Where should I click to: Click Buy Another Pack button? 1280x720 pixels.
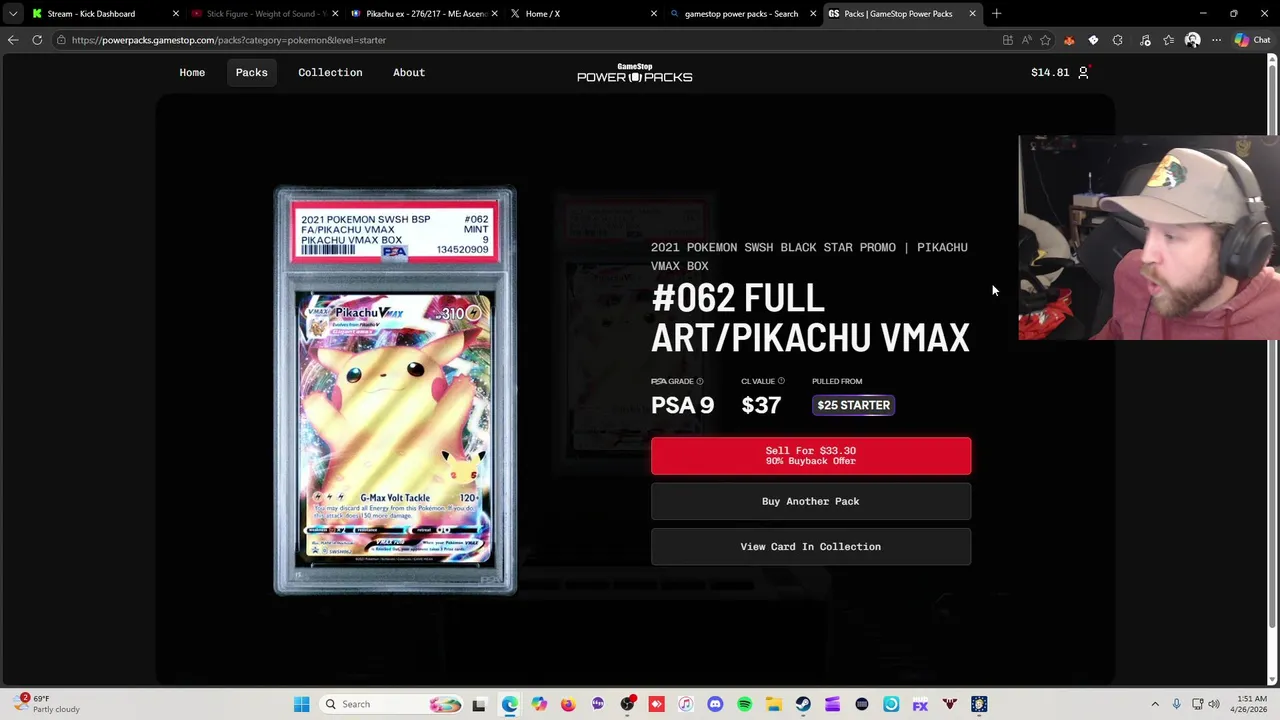point(811,501)
